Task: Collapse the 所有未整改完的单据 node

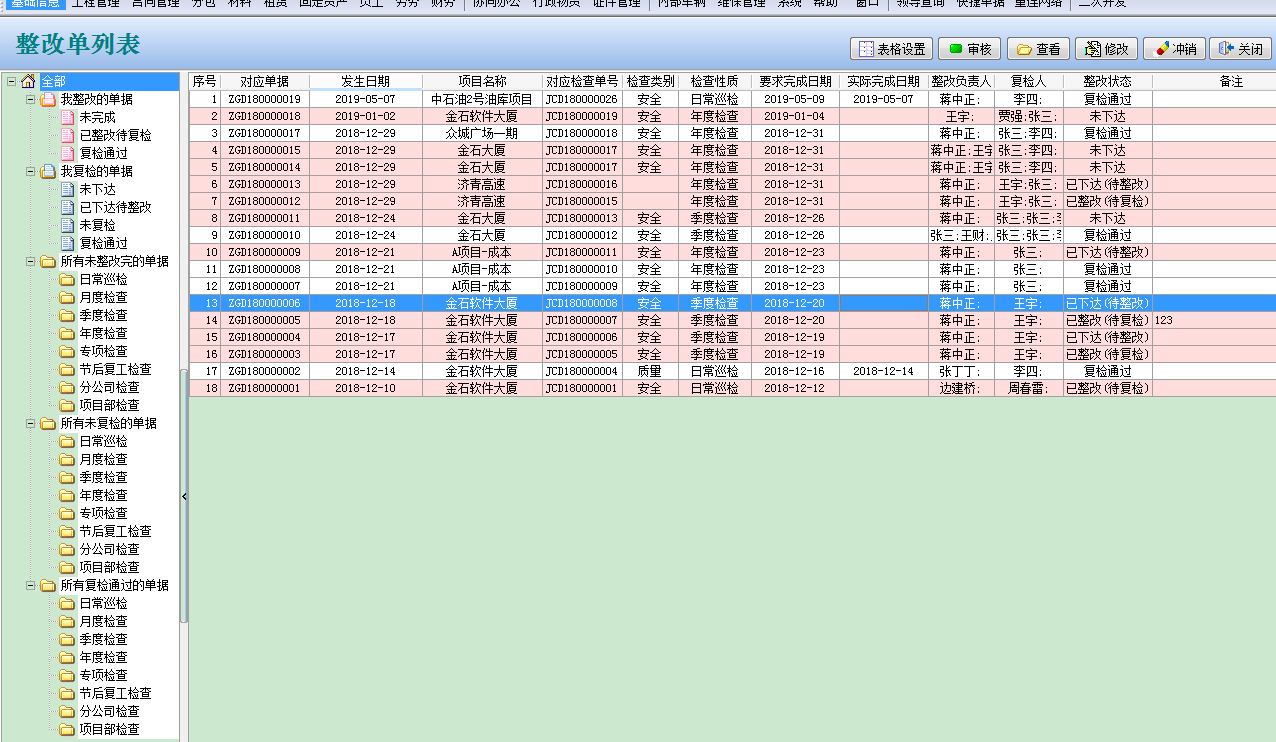Action: (30, 262)
